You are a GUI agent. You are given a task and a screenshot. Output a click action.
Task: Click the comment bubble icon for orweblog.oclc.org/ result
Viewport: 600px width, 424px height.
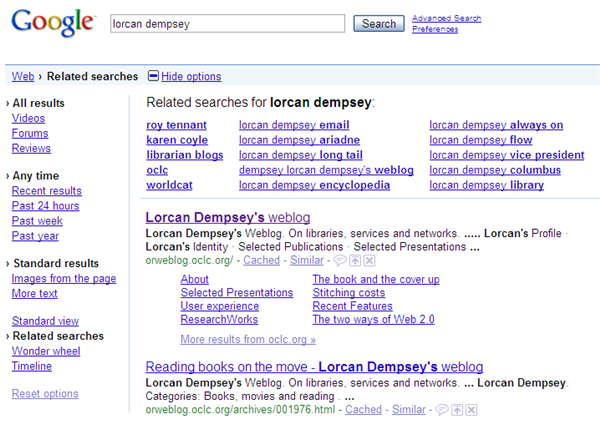click(x=340, y=261)
